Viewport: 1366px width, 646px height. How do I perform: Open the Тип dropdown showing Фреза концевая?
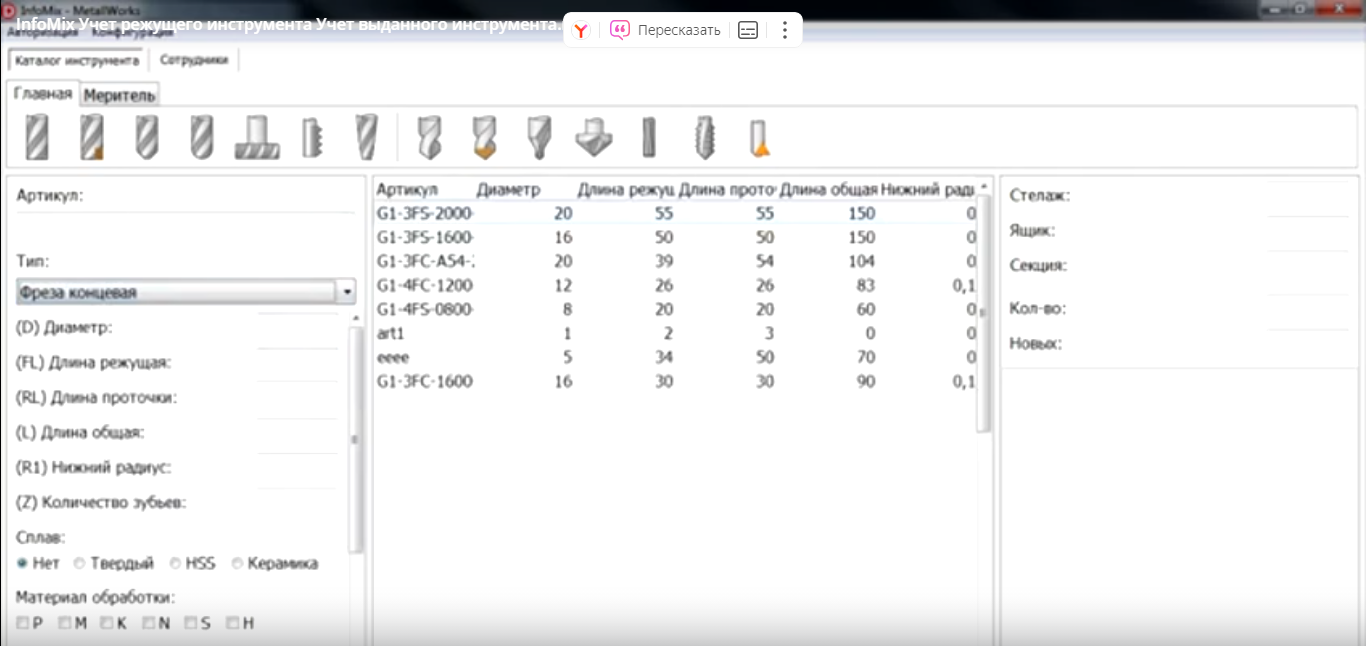tap(347, 292)
